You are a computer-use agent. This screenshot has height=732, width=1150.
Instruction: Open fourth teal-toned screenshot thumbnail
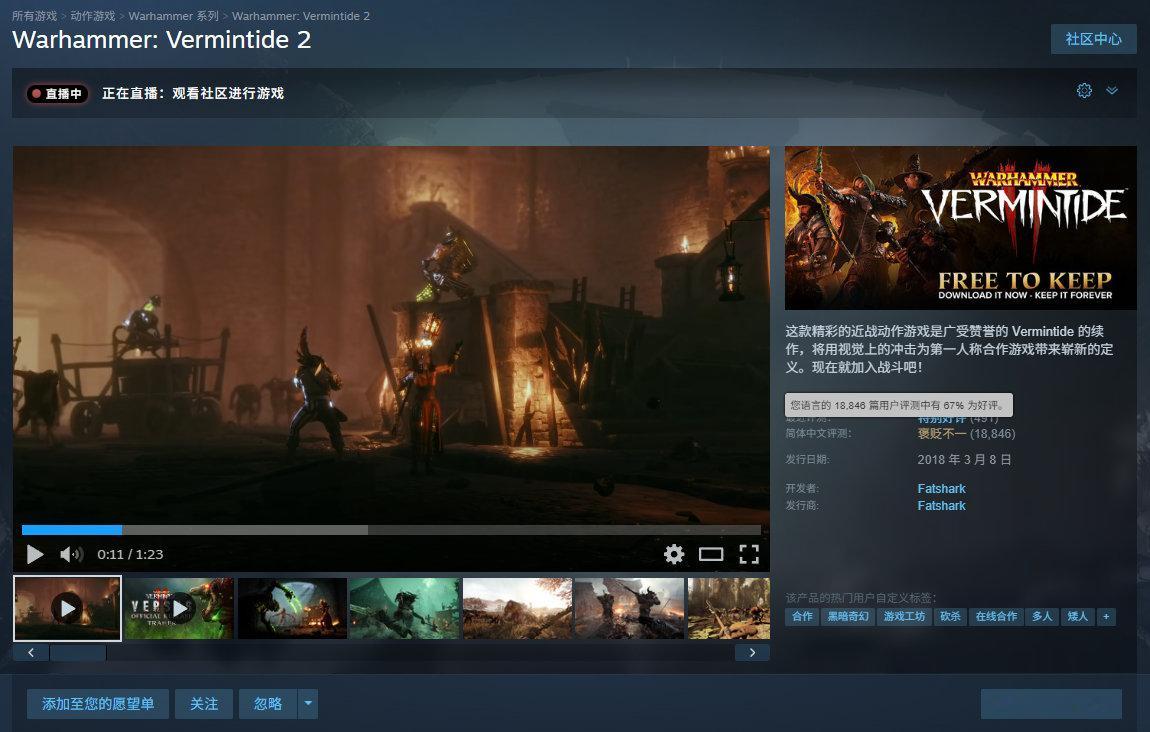405,608
